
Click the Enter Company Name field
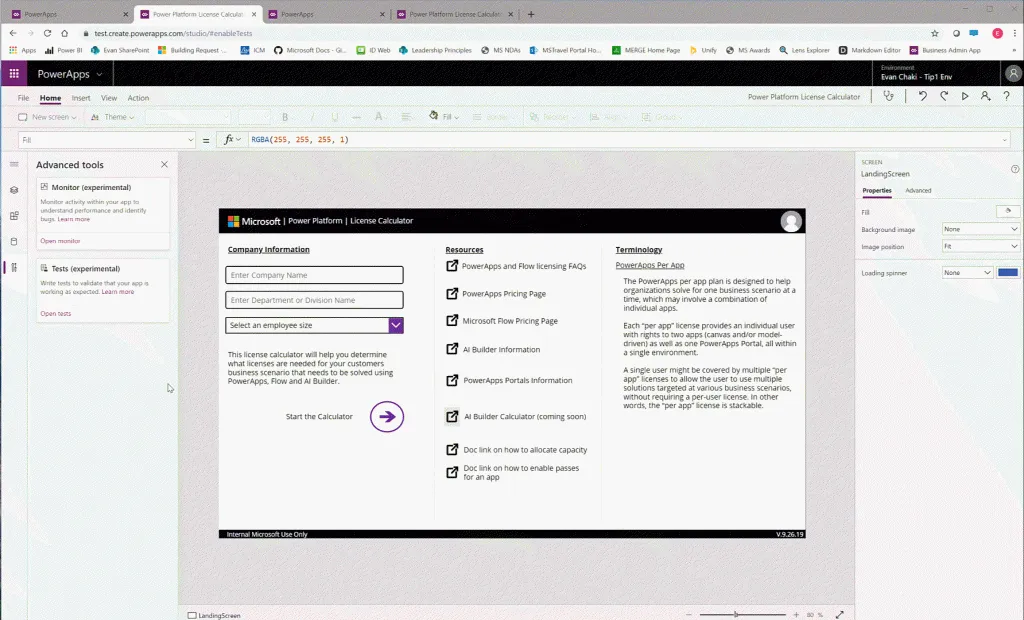[314, 275]
